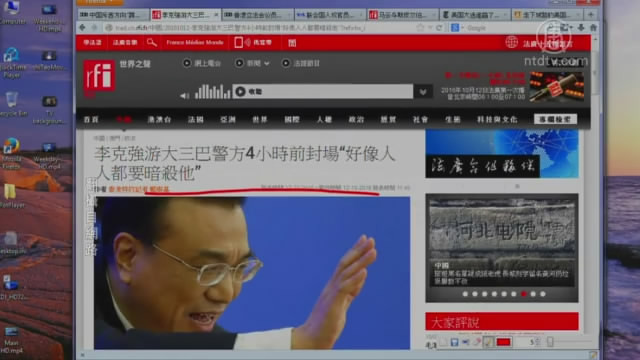Open the search magnifier in red bar
The width and height of the screenshot is (640, 360).
(151, 42)
